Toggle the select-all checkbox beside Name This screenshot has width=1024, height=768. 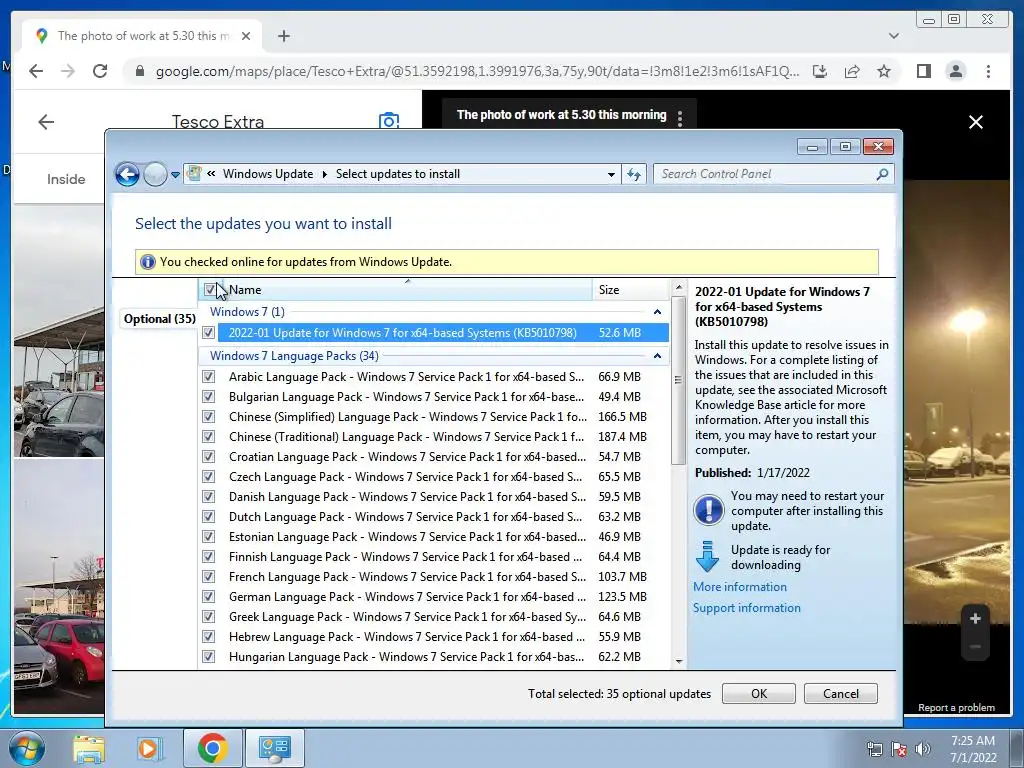[x=210, y=289]
